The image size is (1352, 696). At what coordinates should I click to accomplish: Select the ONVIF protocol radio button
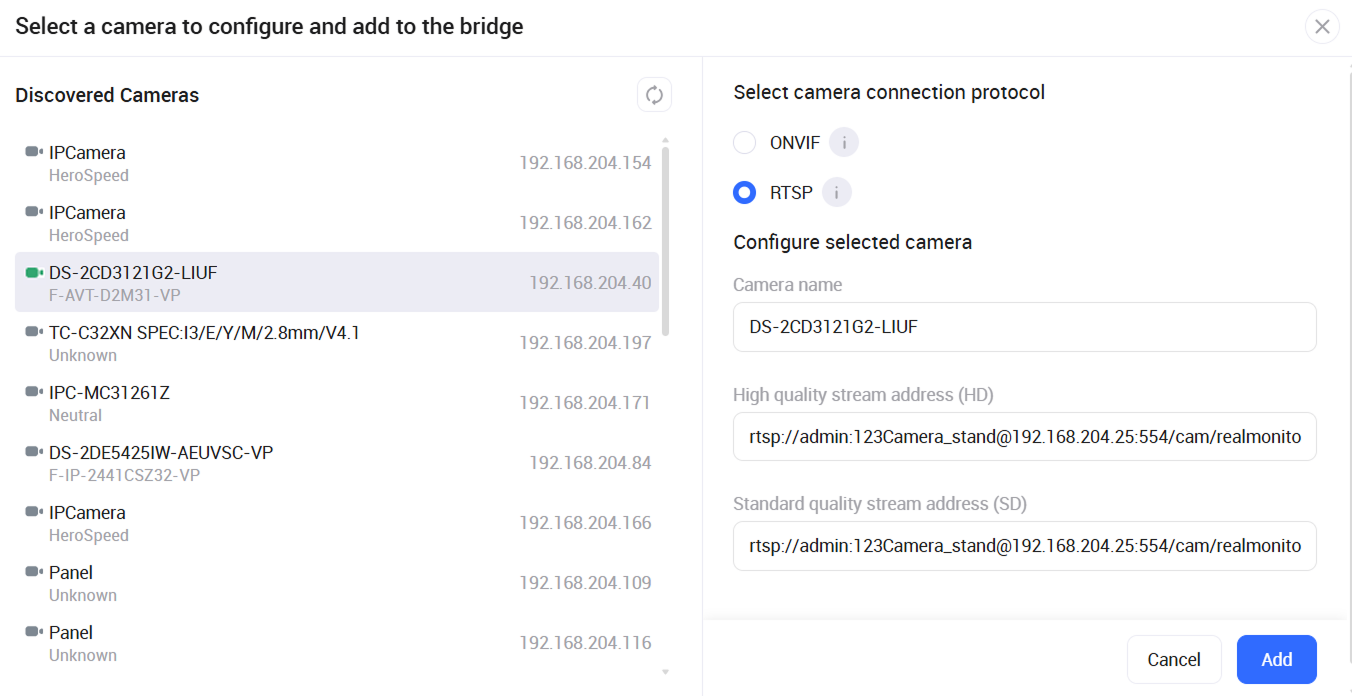[x=744, y=143]
